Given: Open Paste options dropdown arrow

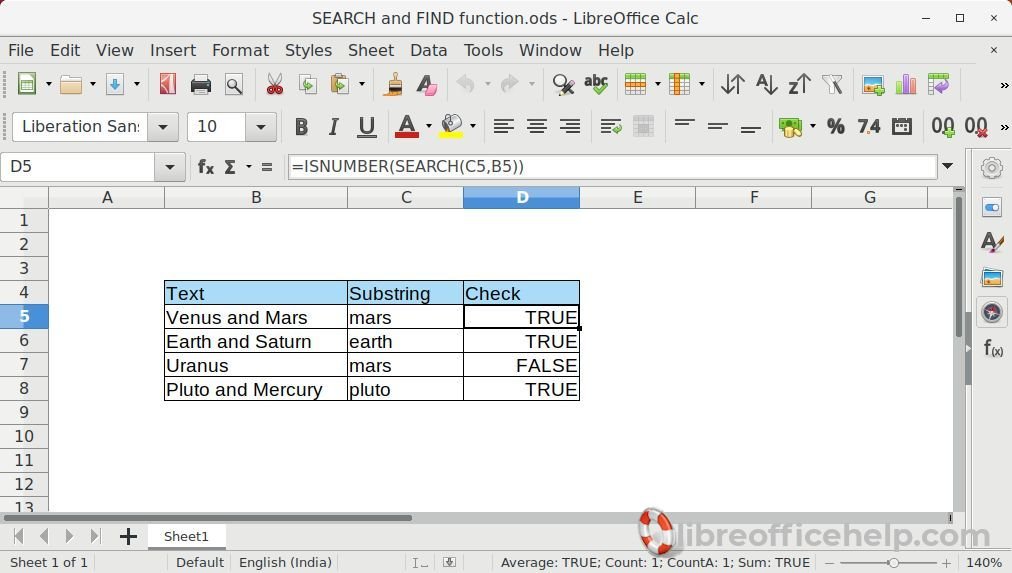Looking at the screenshot, I should 361,85.
